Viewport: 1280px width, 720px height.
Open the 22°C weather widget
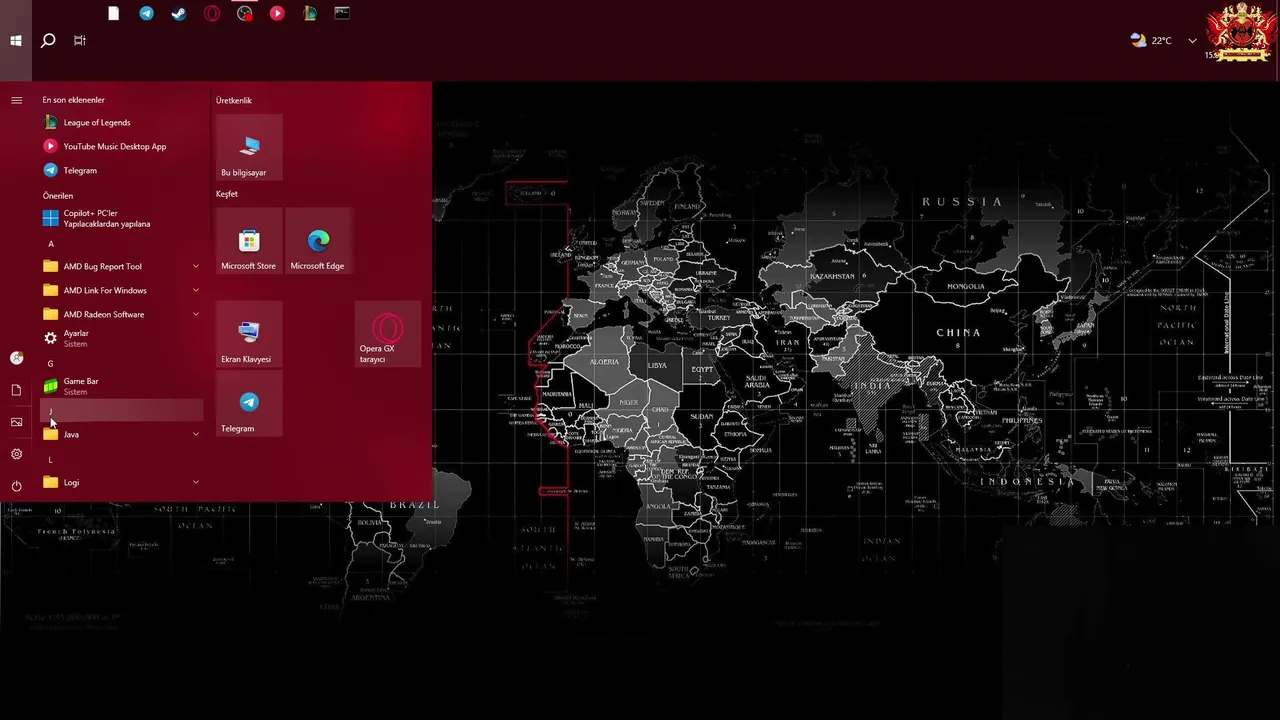coord(1151,41)
